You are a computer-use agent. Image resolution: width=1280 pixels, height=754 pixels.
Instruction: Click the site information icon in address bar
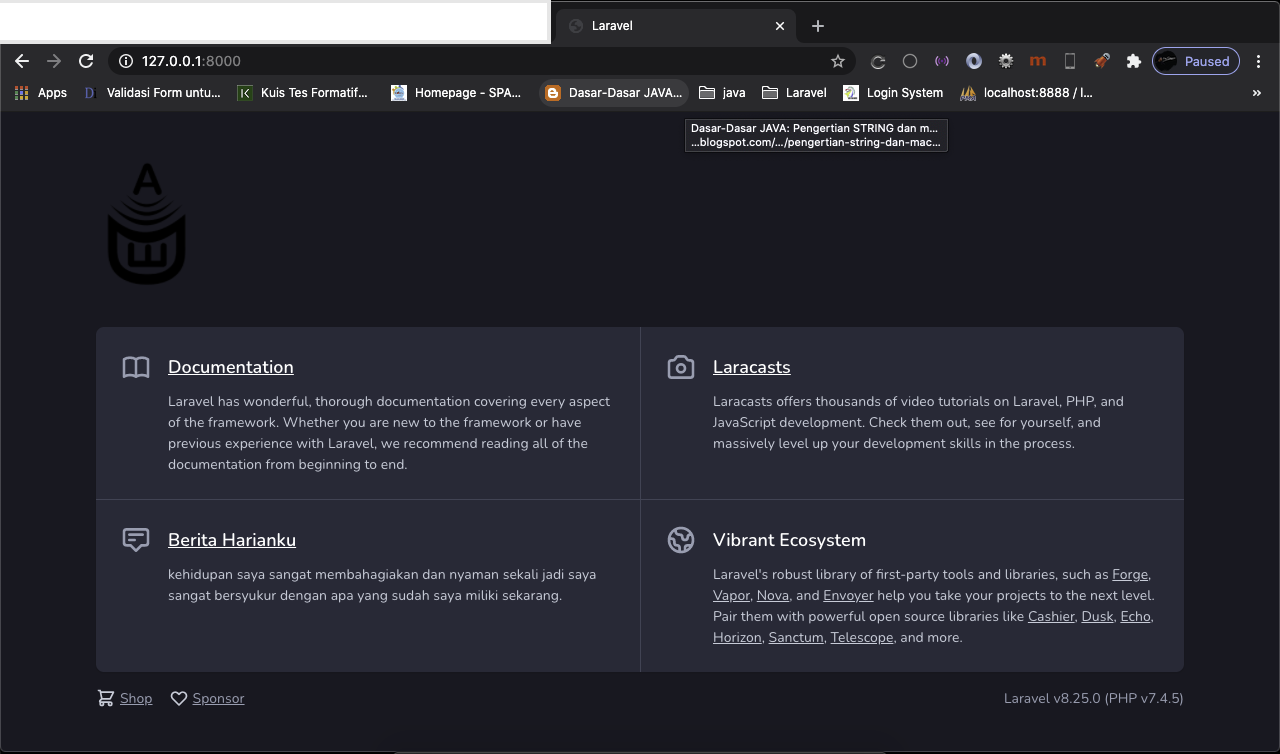[x=126, y=61]
